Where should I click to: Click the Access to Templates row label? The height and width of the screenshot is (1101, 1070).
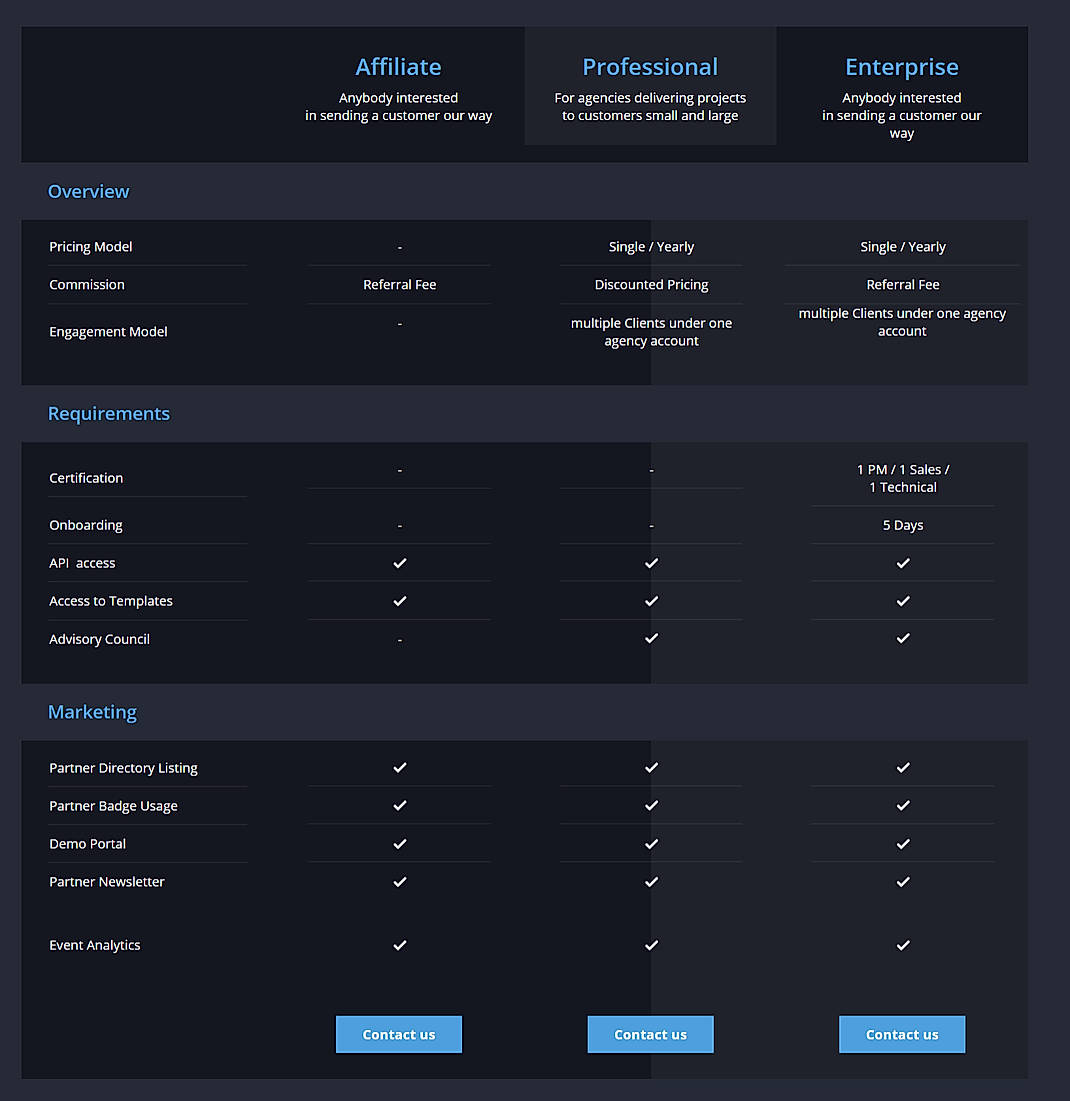(x=111, y=601)
